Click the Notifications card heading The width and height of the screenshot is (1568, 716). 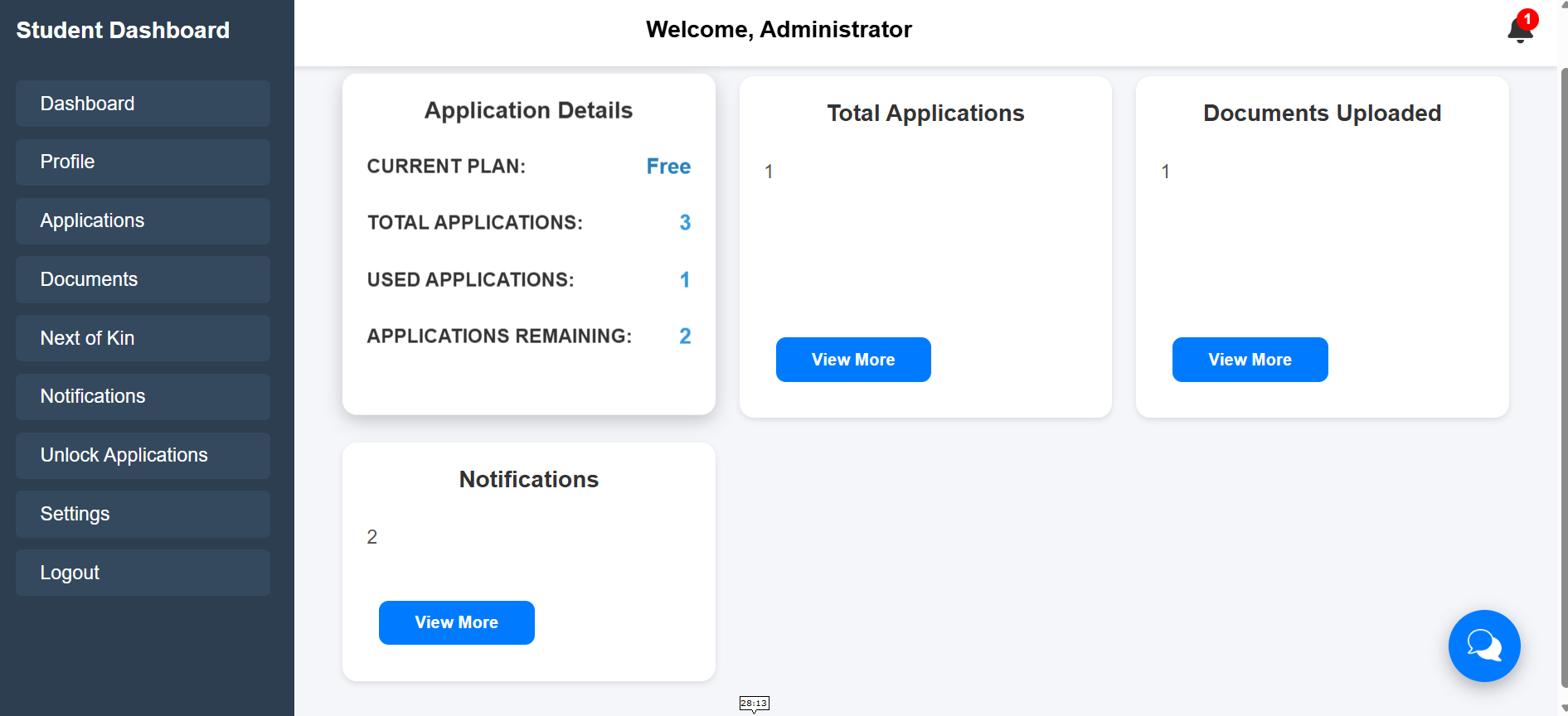click(x=528, y=479)
